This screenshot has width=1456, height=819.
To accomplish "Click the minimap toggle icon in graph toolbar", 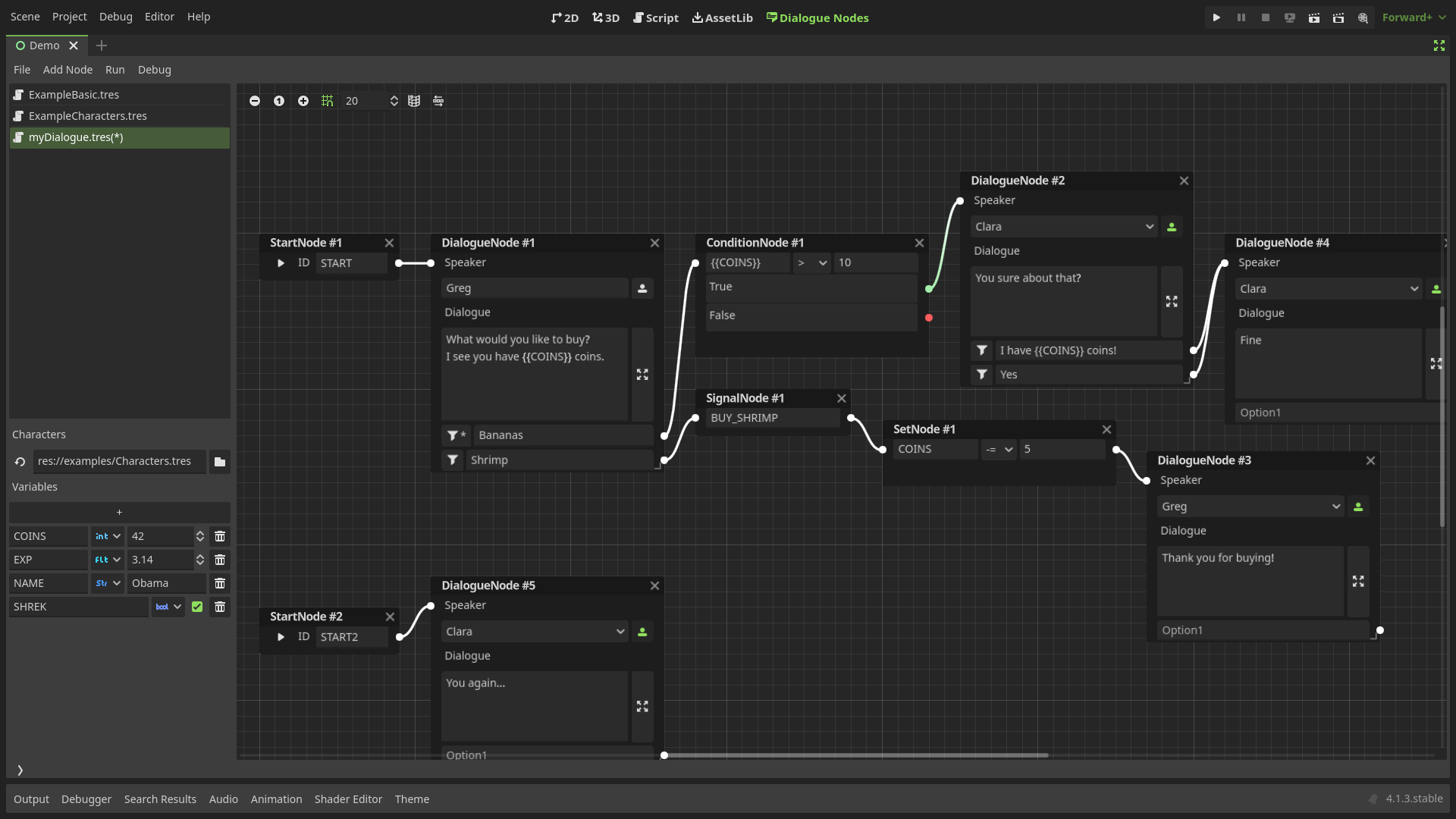I will (x=414, y=101).
